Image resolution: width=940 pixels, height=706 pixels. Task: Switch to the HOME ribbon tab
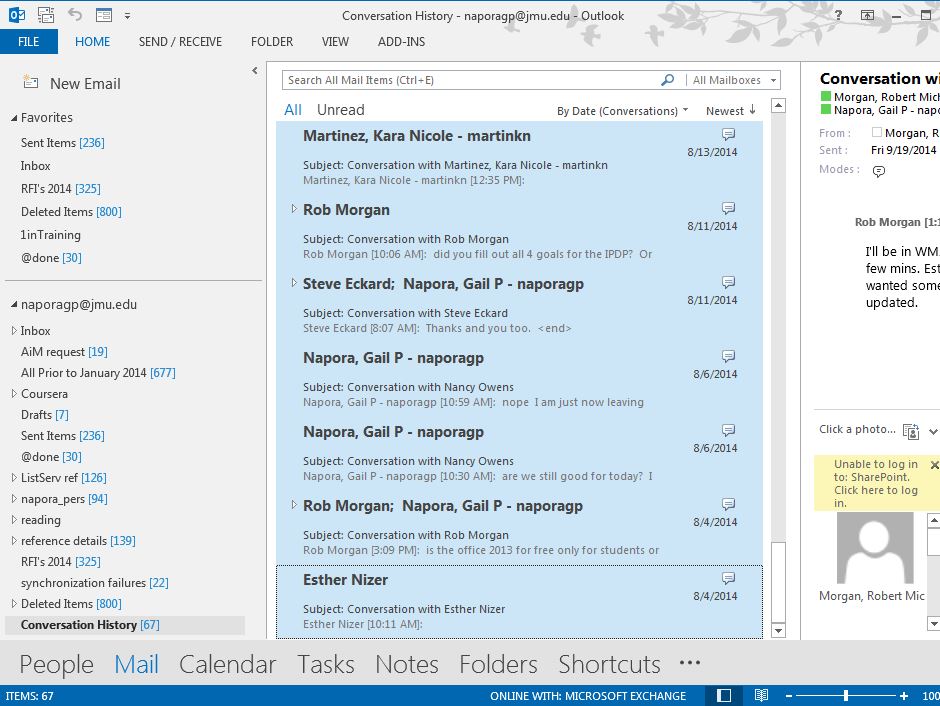click(x=92, y=41)
